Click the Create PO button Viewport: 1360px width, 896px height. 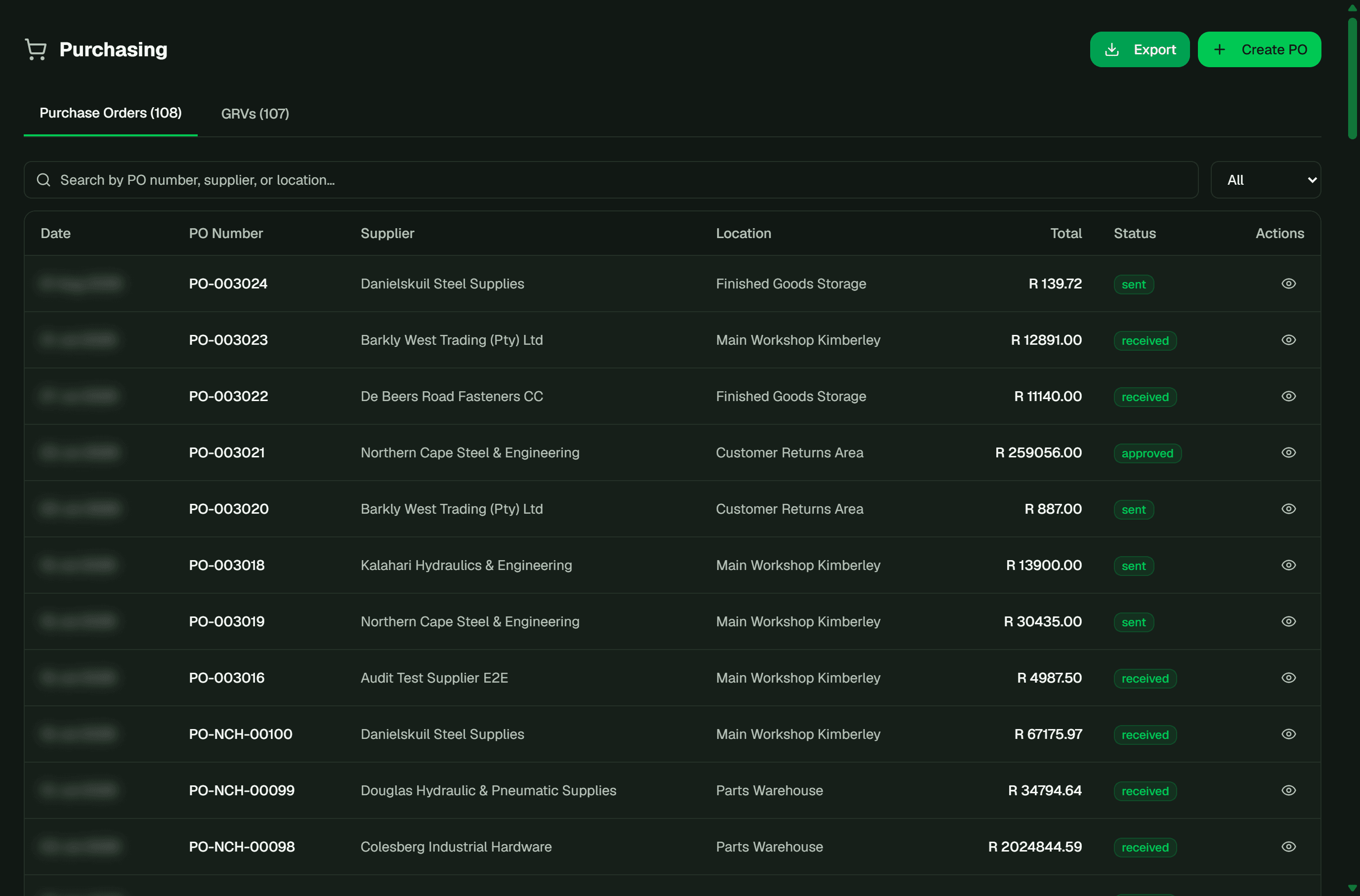(1259, 50)
